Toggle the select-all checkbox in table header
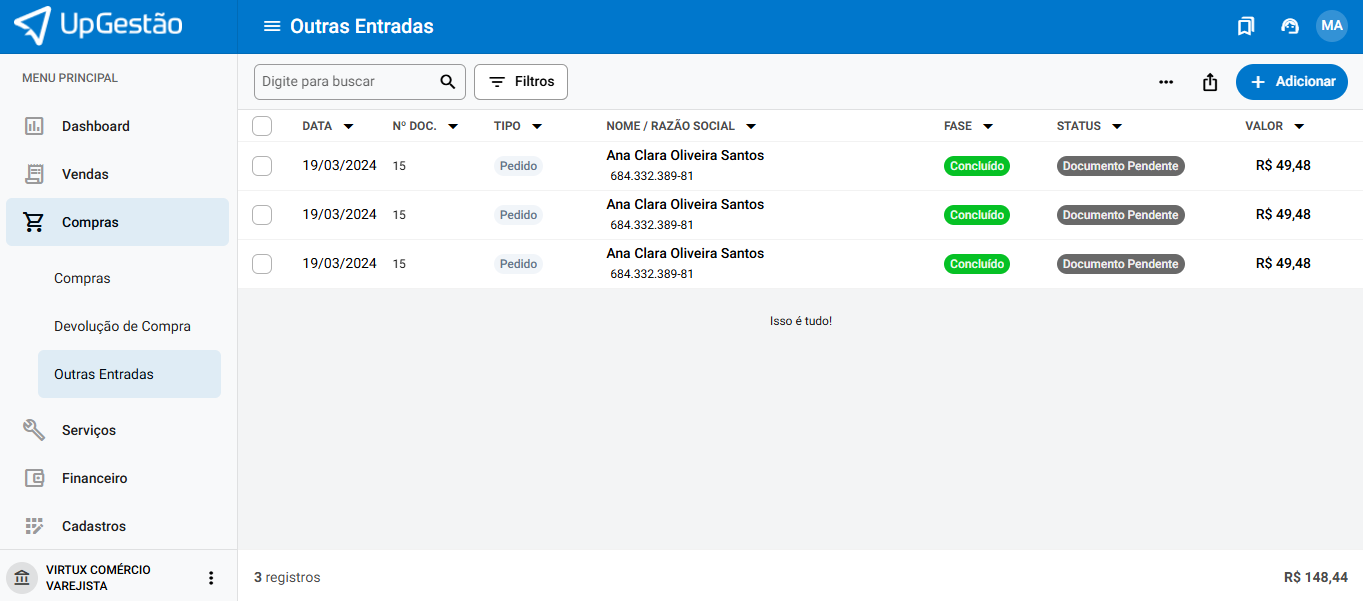 coord(262,126)
